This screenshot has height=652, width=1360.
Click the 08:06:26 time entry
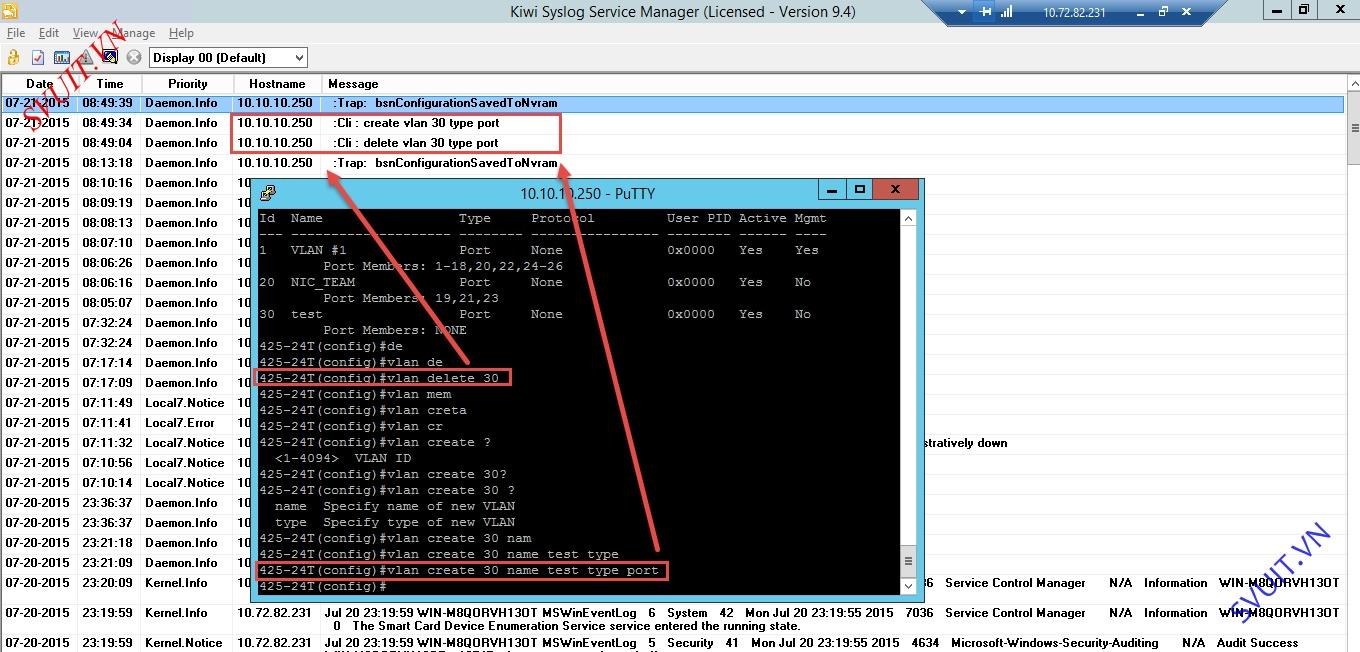(x=107, y=263)
